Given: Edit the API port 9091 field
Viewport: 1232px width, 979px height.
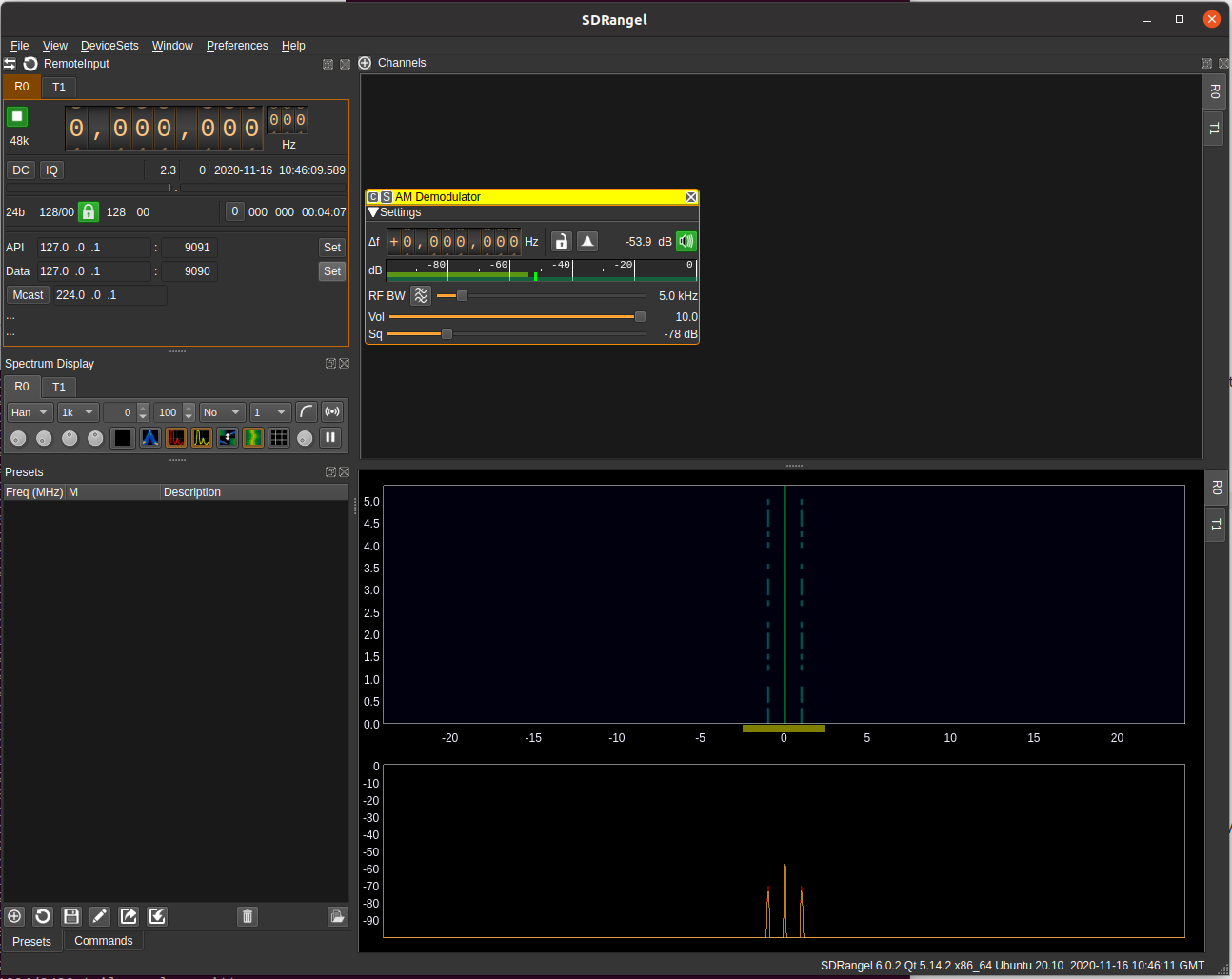Looking at the screenshot, I should click(189, 248).
